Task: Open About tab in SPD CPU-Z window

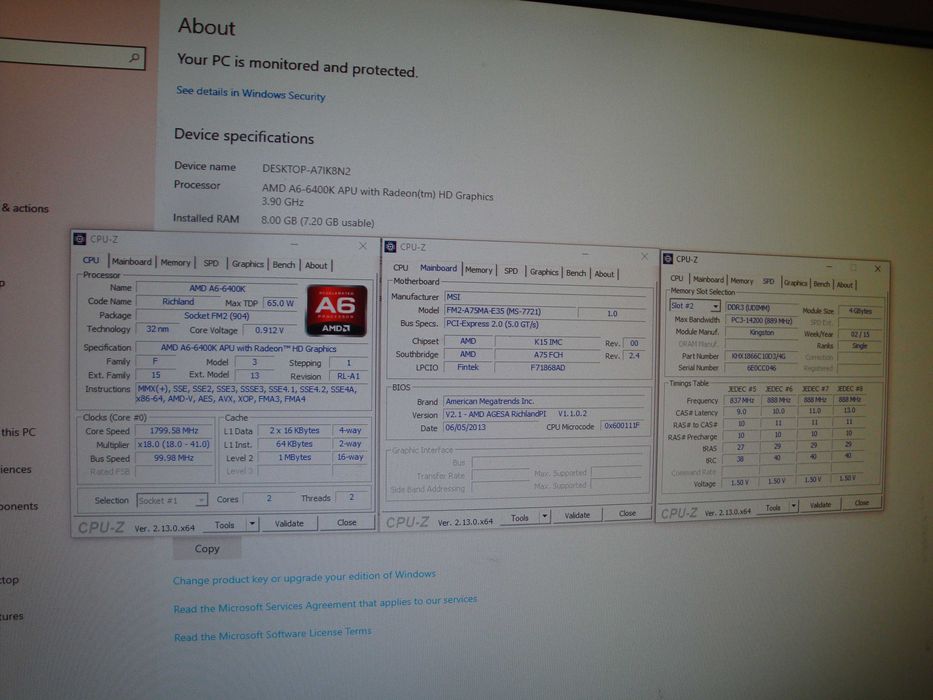Action: click(x=845, y=285)
